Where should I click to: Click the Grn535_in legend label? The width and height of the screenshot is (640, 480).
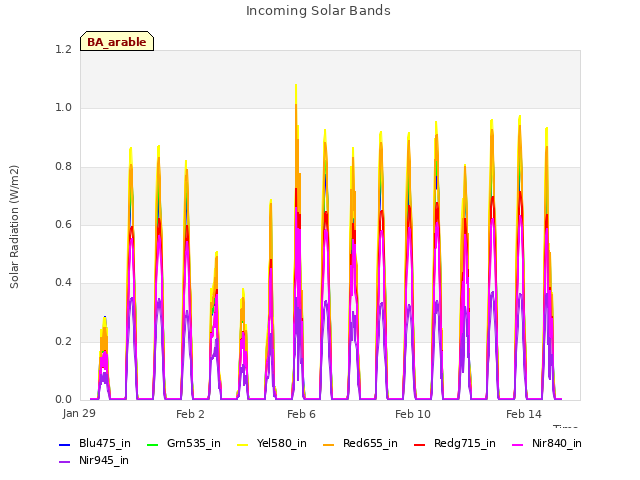[x=193, y=443]
